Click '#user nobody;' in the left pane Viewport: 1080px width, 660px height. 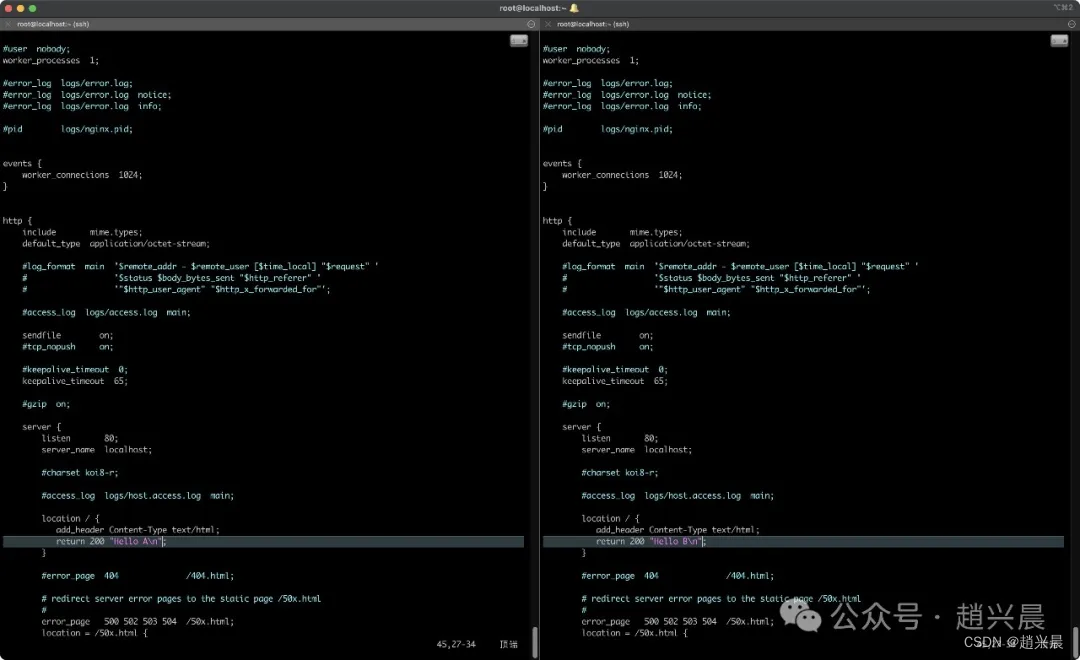tap(37, 49)
